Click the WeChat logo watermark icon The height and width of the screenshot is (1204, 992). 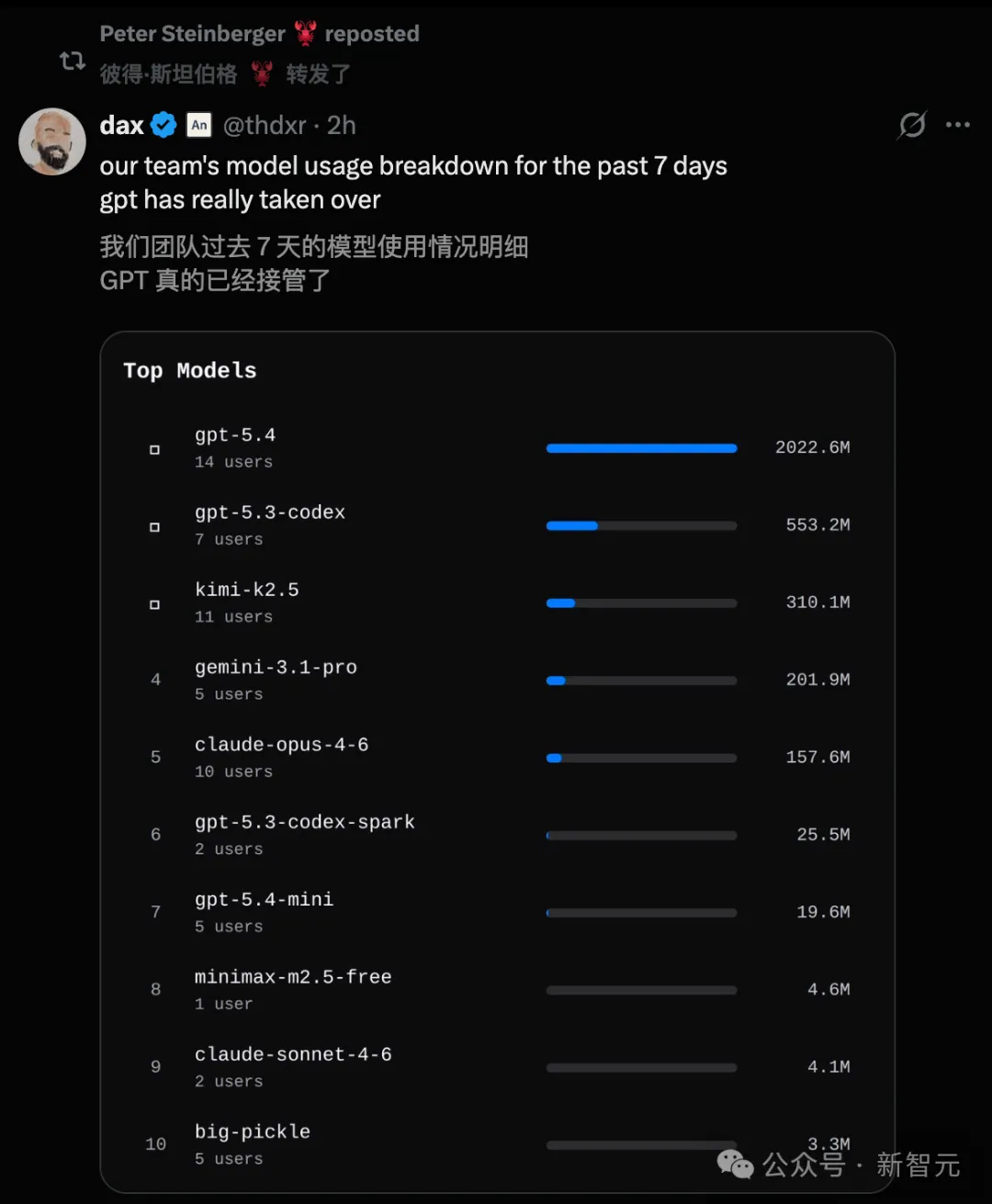tap(735, 1165)
